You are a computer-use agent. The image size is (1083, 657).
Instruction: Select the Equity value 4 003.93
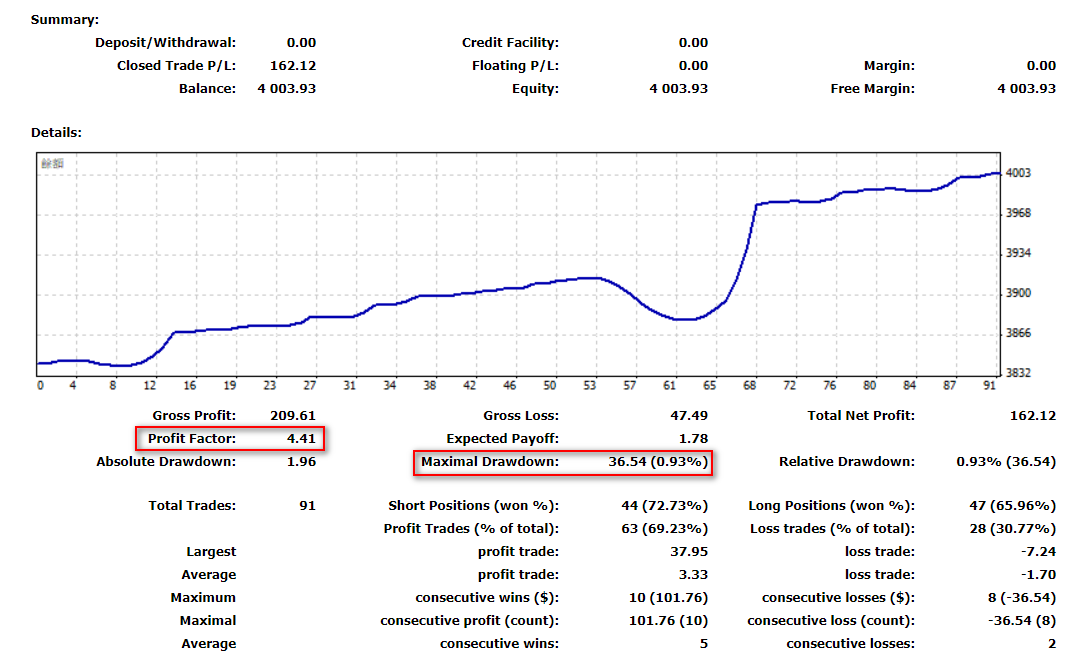678,88
